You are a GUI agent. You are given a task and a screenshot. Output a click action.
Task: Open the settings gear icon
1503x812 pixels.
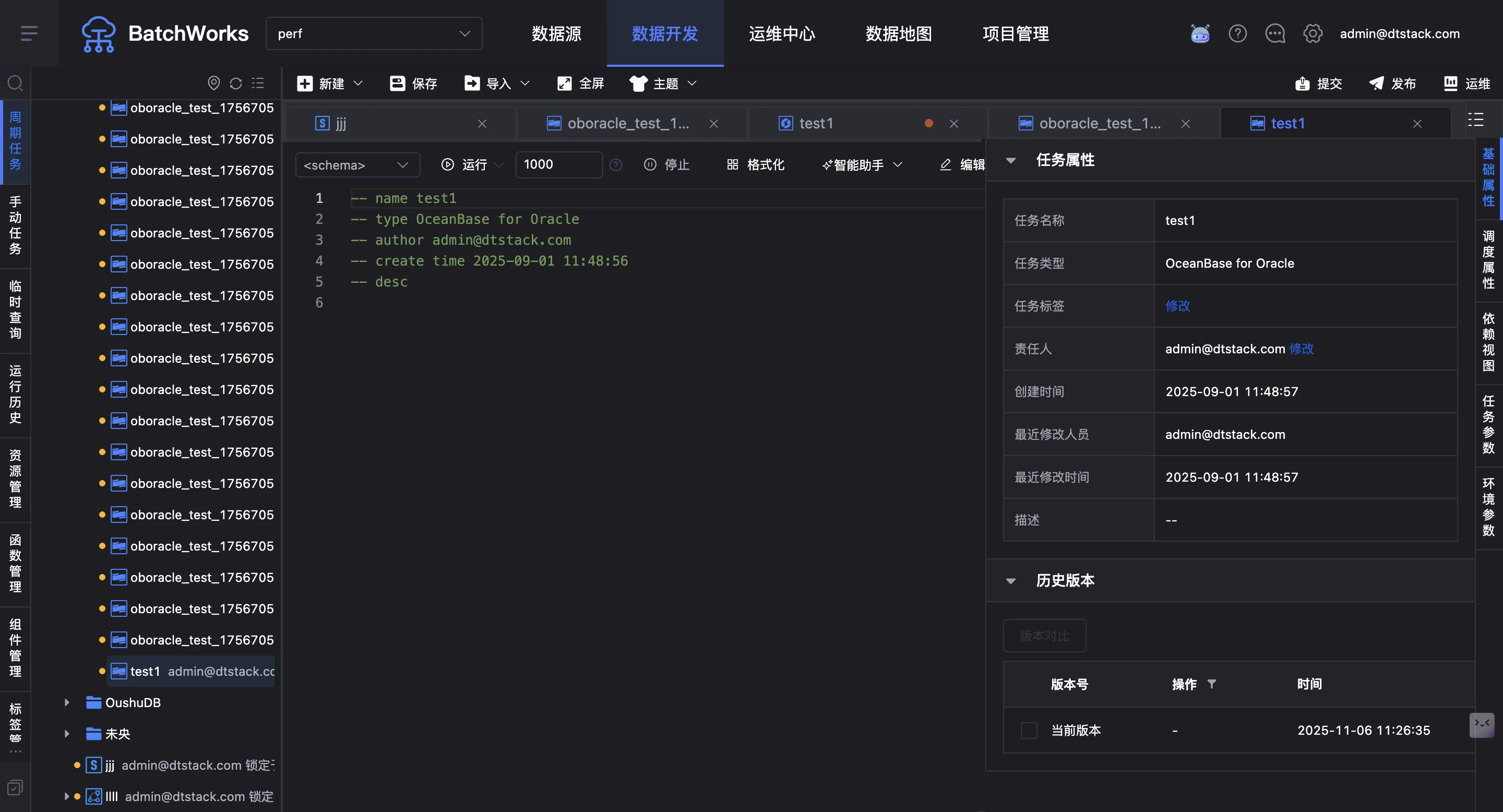pos(1312,34)
